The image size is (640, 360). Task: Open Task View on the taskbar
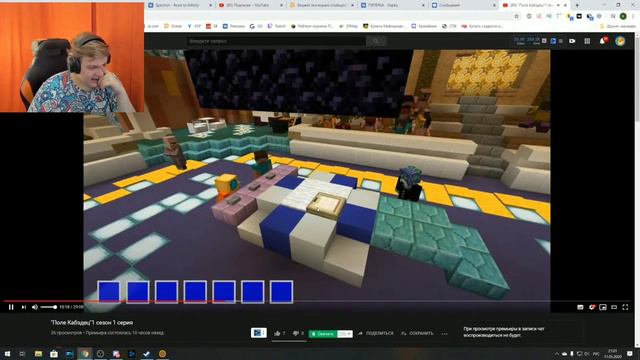[22, 353]
